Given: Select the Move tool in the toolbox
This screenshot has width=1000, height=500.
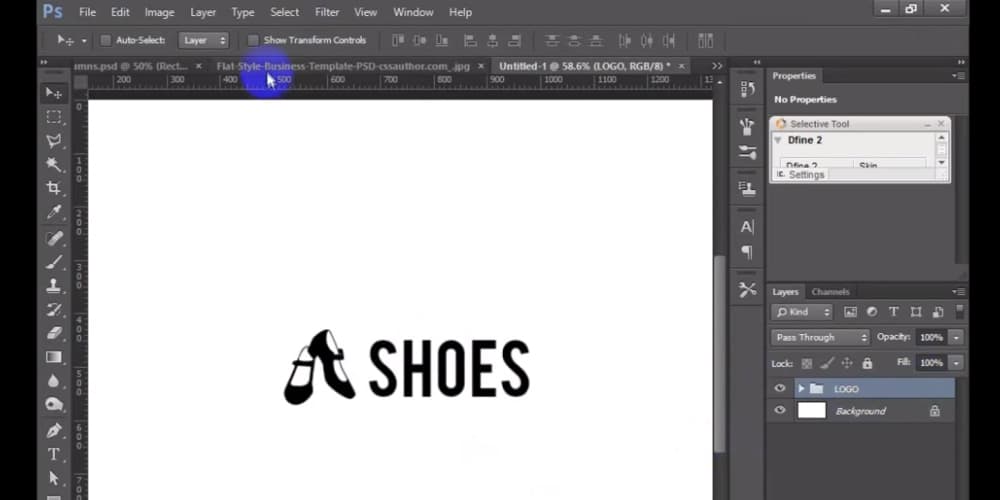Looking at the screenshot, I should pyautogui.click(x=54, y=94).
